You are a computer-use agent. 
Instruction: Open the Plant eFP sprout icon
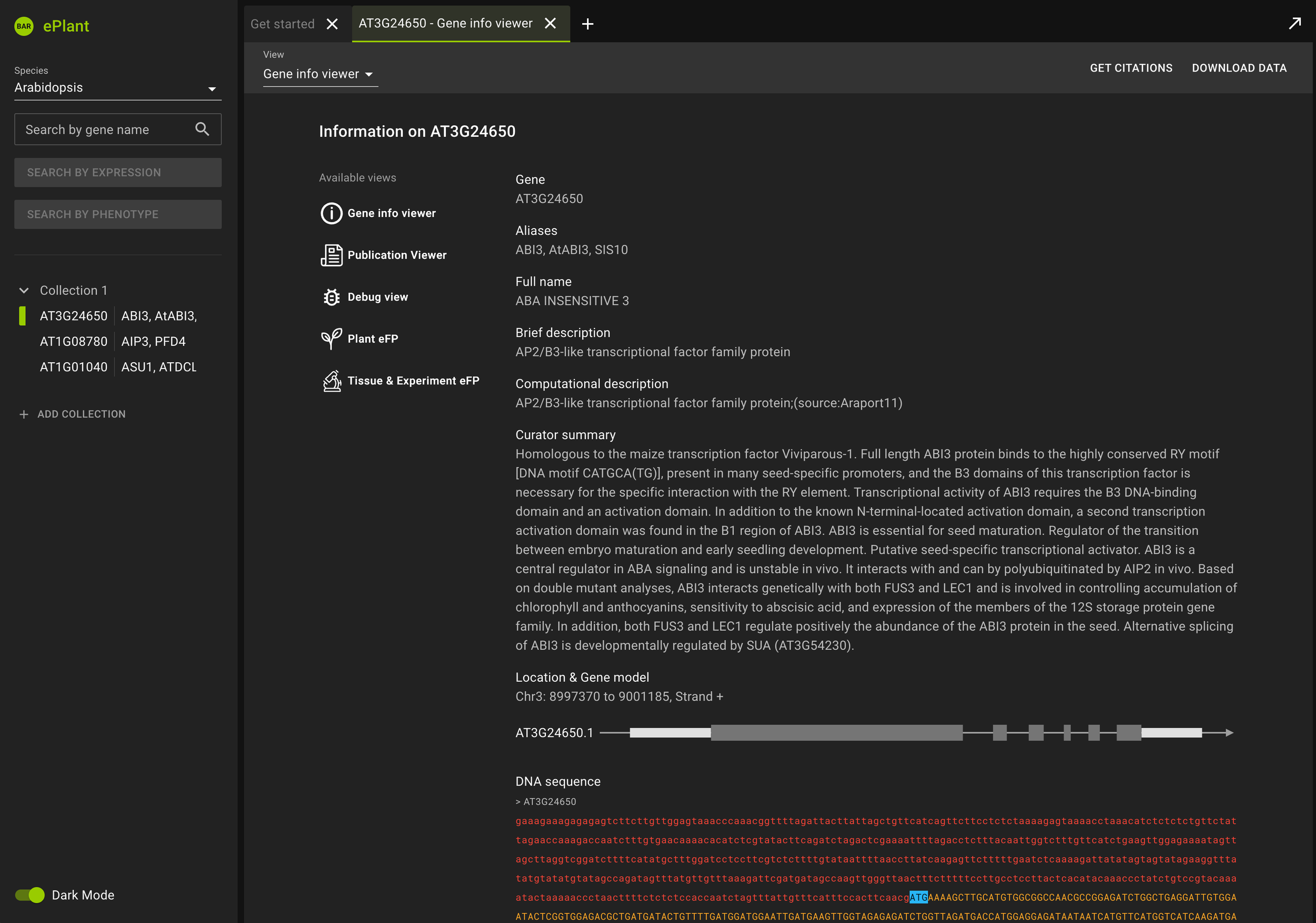[331, 339]
